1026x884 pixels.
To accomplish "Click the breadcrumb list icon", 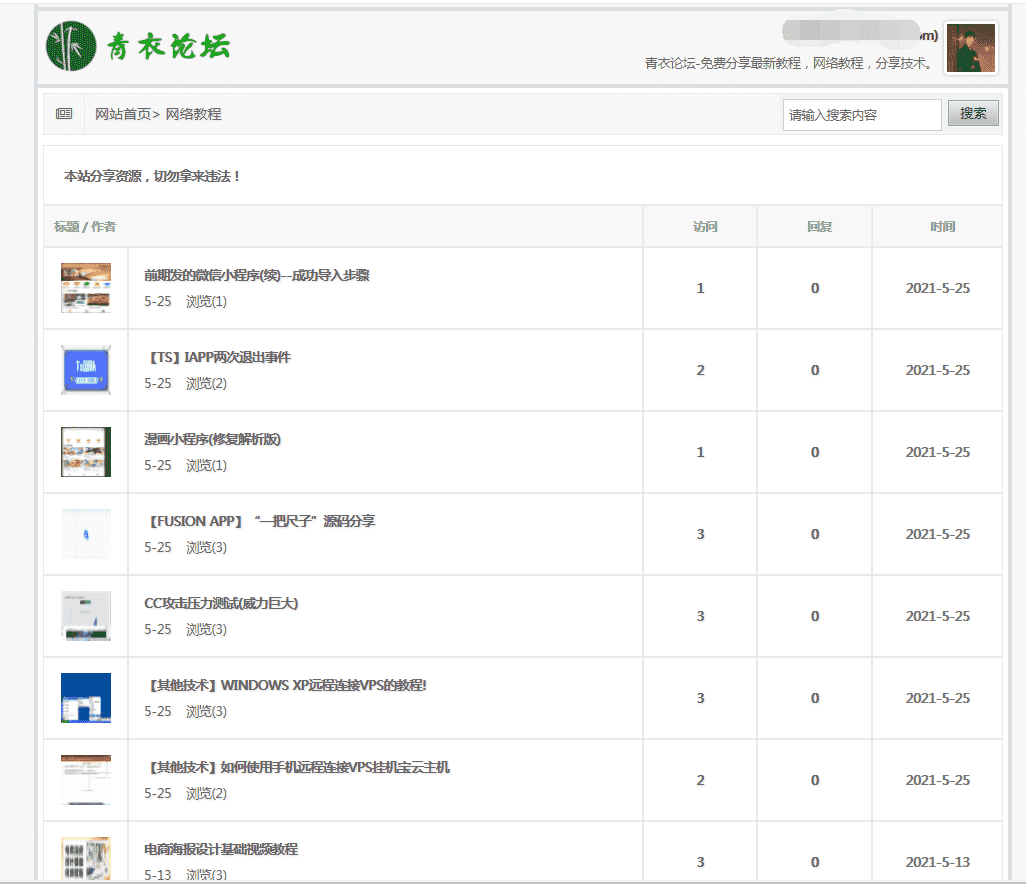I will tap(64, 114).
